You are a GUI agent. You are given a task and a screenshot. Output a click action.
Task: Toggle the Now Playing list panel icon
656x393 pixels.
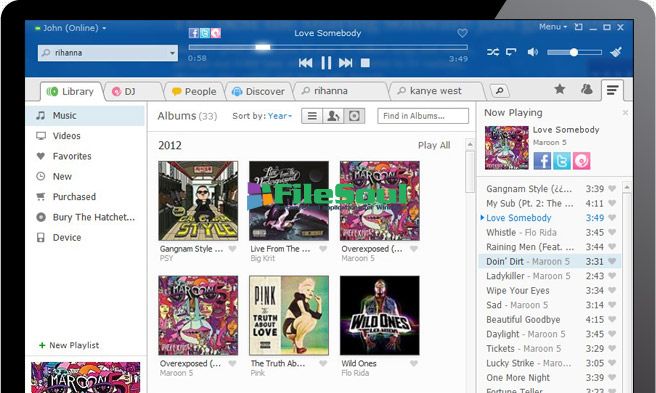pos(612,90)
